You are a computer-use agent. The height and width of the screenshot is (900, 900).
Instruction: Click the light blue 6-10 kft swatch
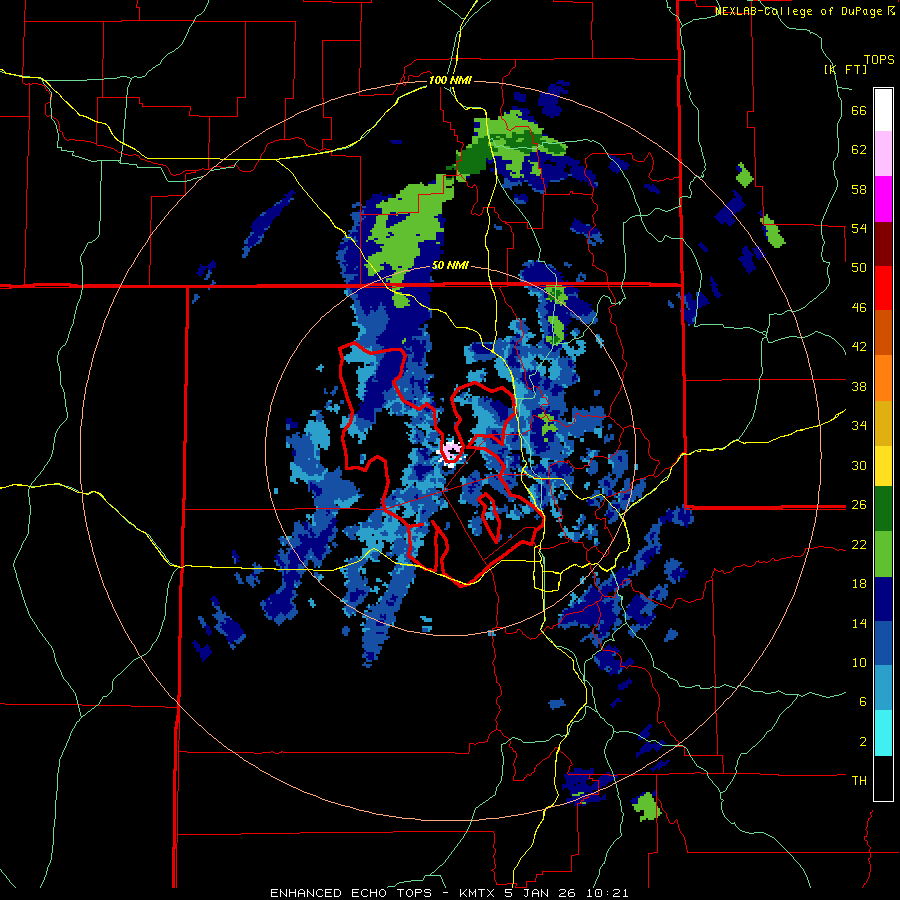tap(883, 688)
